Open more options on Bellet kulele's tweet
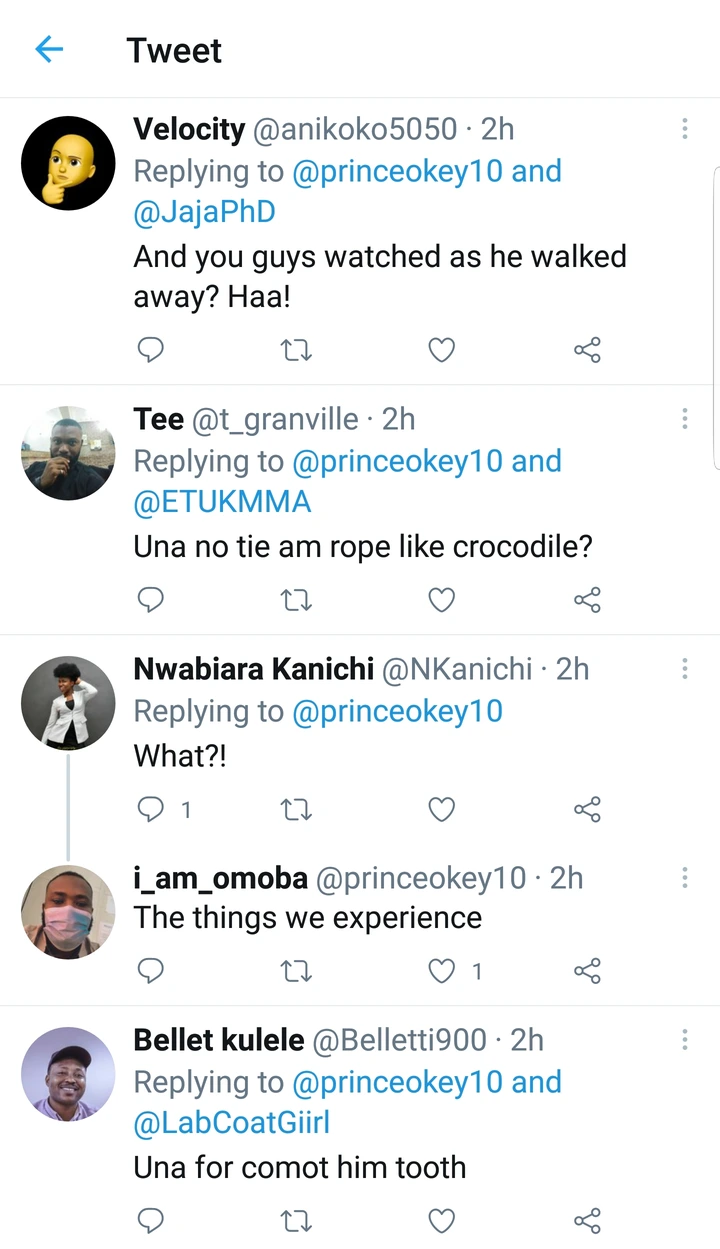 pyautogui.click(x=685, y=1040)
